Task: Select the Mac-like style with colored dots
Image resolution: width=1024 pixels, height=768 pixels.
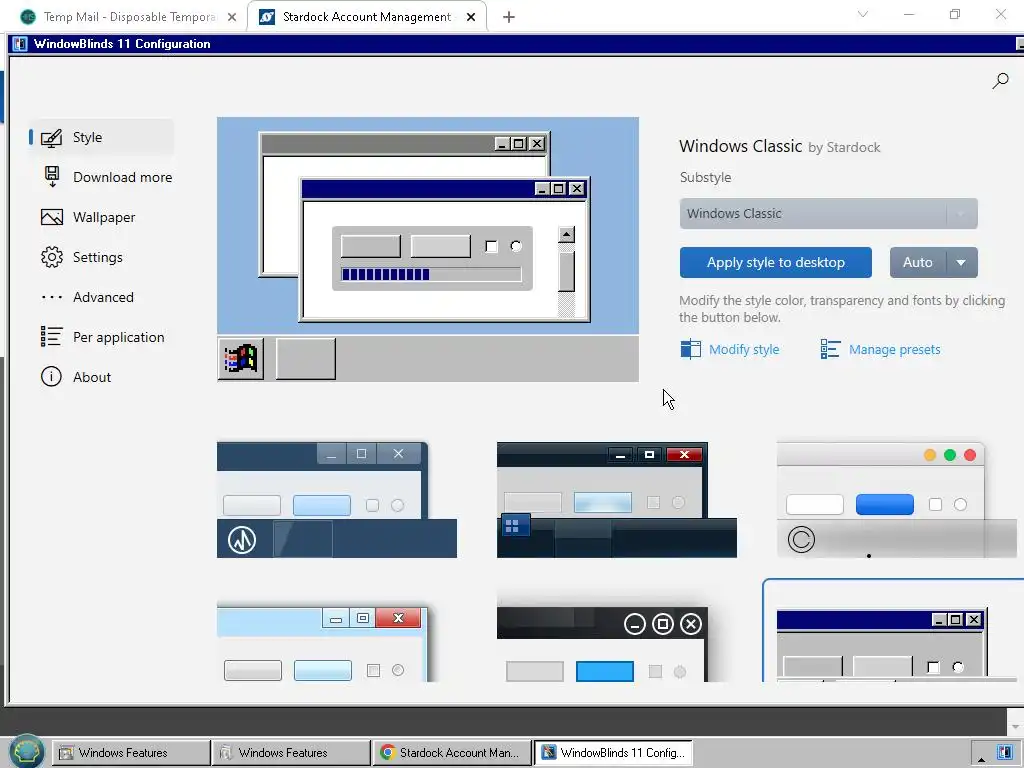Action: [896, 500]
